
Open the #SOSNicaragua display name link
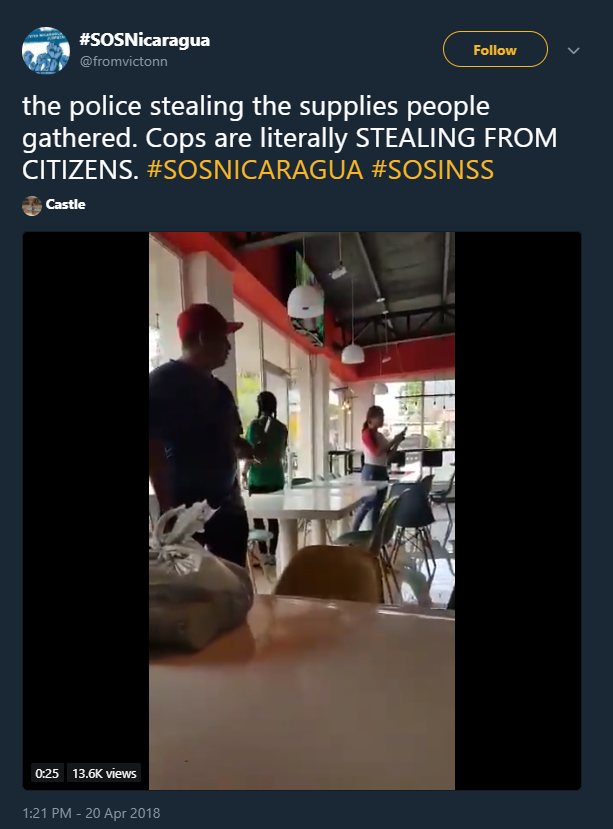click(144, 40)
